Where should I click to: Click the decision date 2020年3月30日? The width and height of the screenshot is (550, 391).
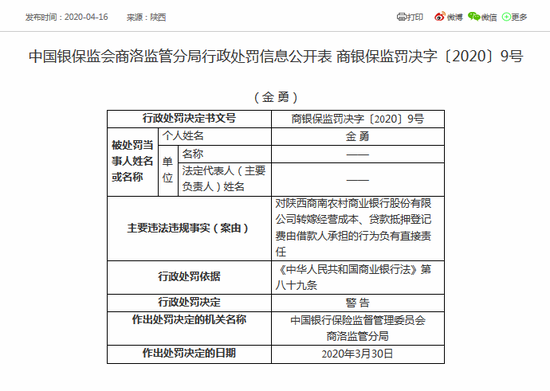(x=358, y=354)
